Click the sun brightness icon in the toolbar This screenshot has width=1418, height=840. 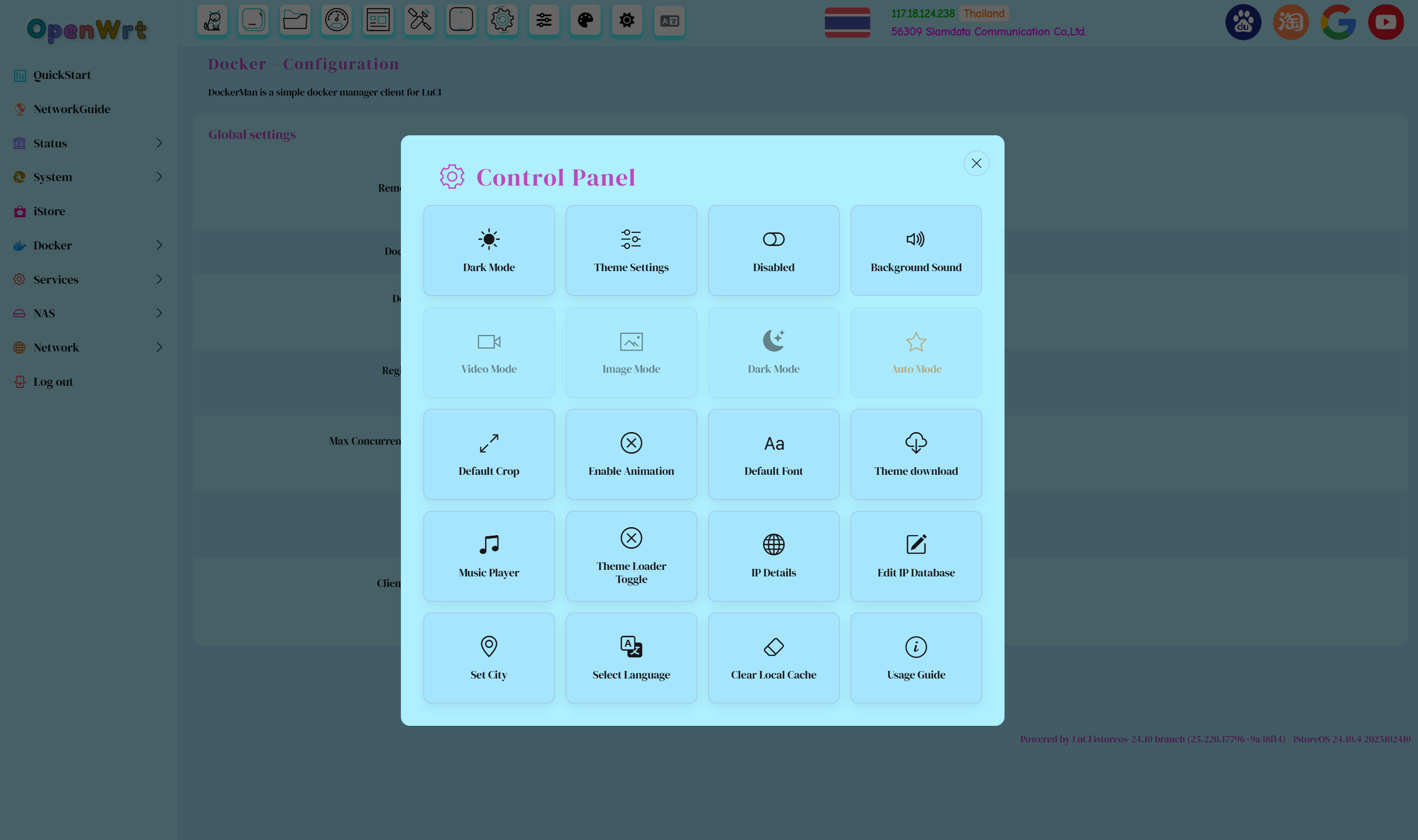pyautogui.click(x=627, y=21)
